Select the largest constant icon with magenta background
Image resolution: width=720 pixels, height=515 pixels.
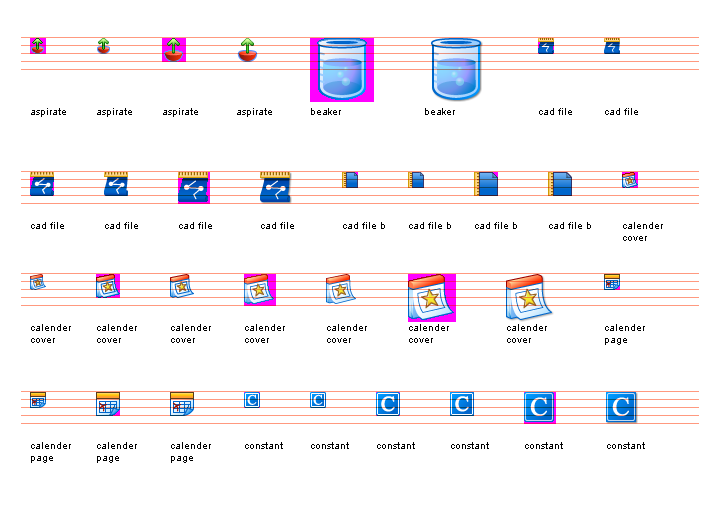click(x=540, y=408)
